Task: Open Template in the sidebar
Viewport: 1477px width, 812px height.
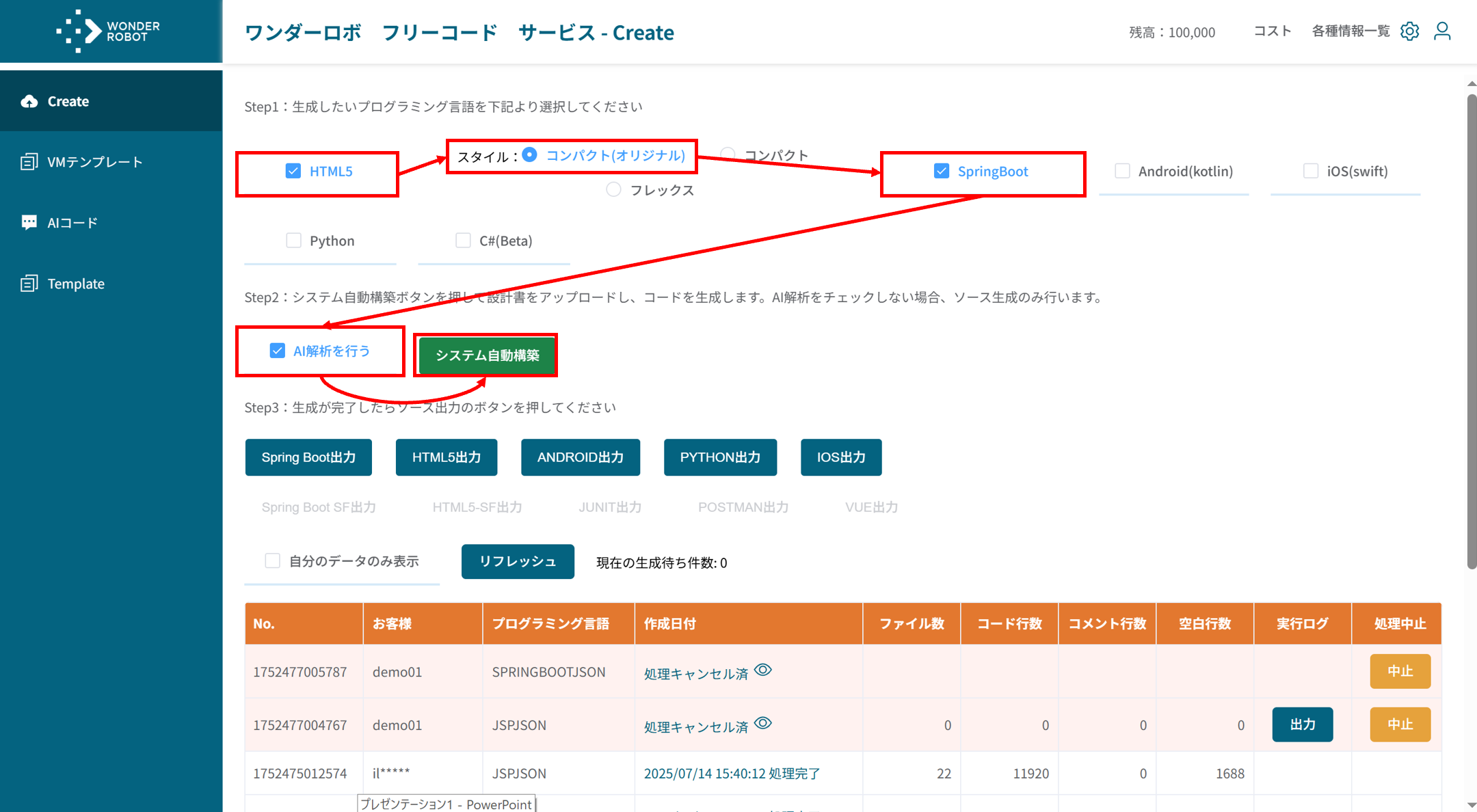Action: 111,284
